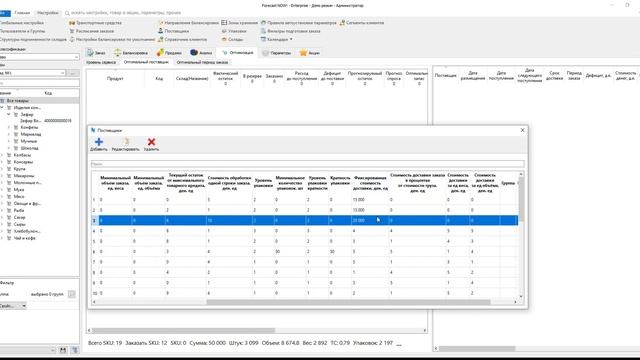Switch to the Балансировка tab

pos(131,53)
